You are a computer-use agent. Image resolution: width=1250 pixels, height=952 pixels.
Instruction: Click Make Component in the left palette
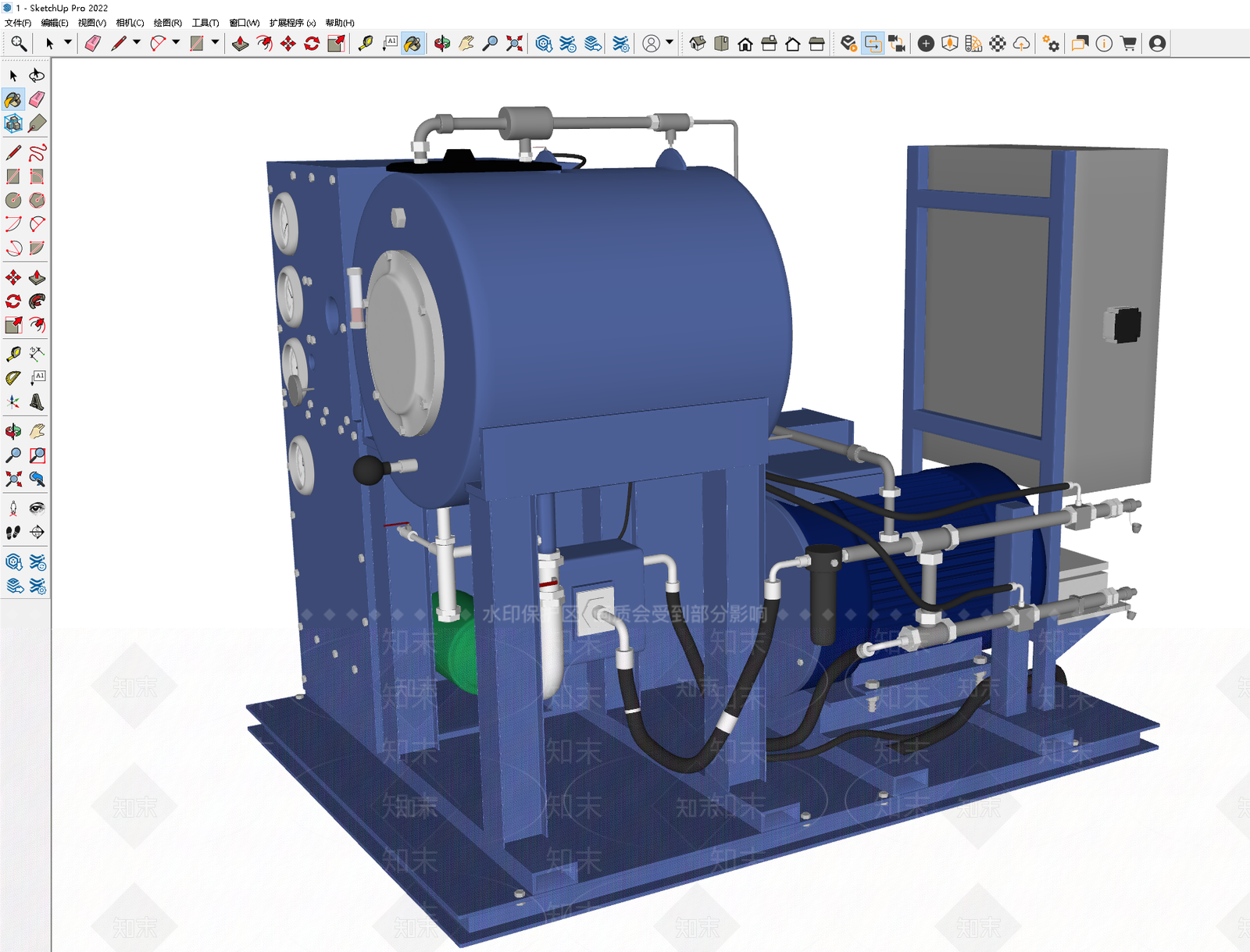pyautogui.click(x=13, y=123)
